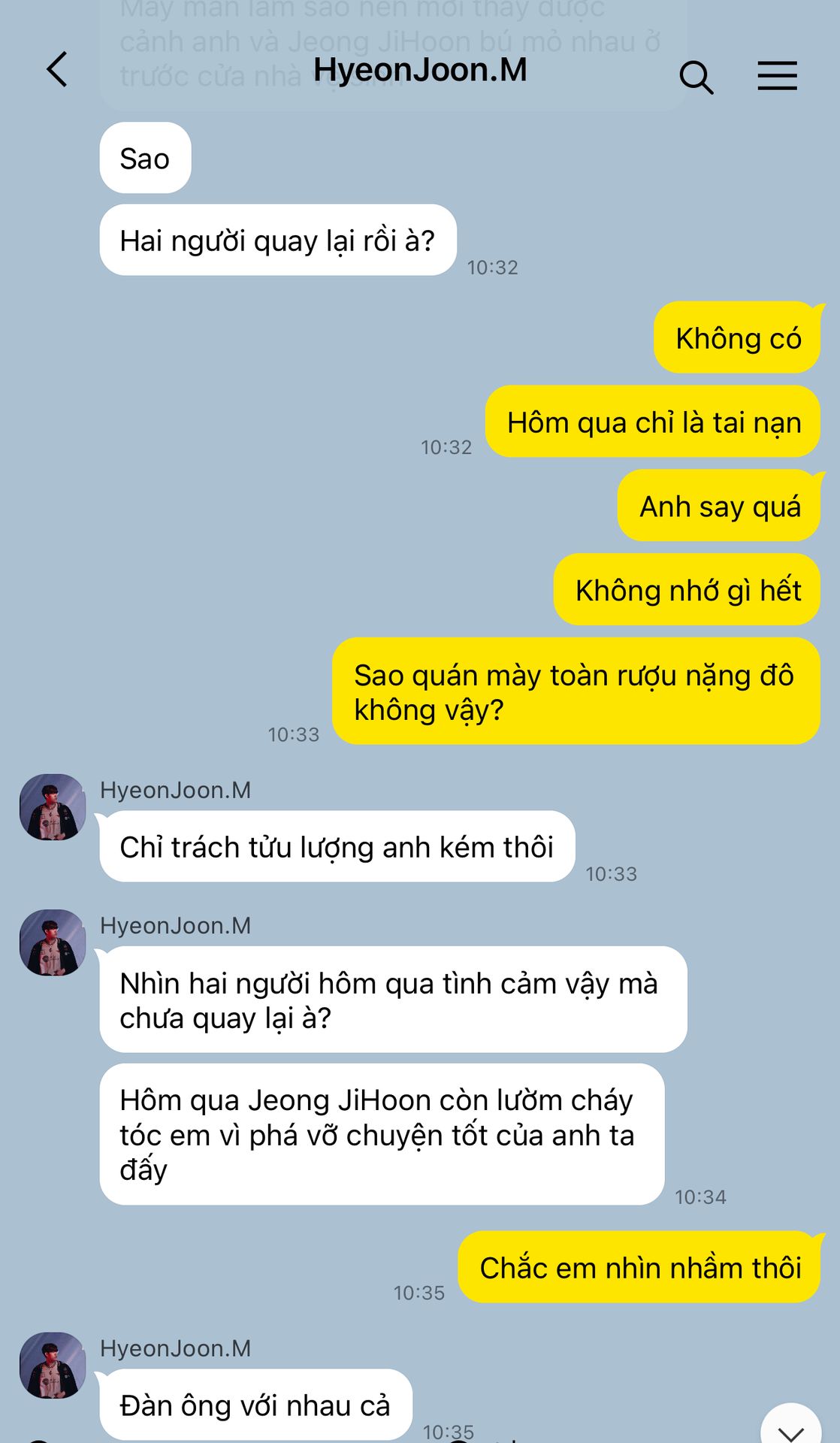Select the 'Sao' message bubble
The height and width of the screenshot is (1443, 840).
click(x=145, y=158)
